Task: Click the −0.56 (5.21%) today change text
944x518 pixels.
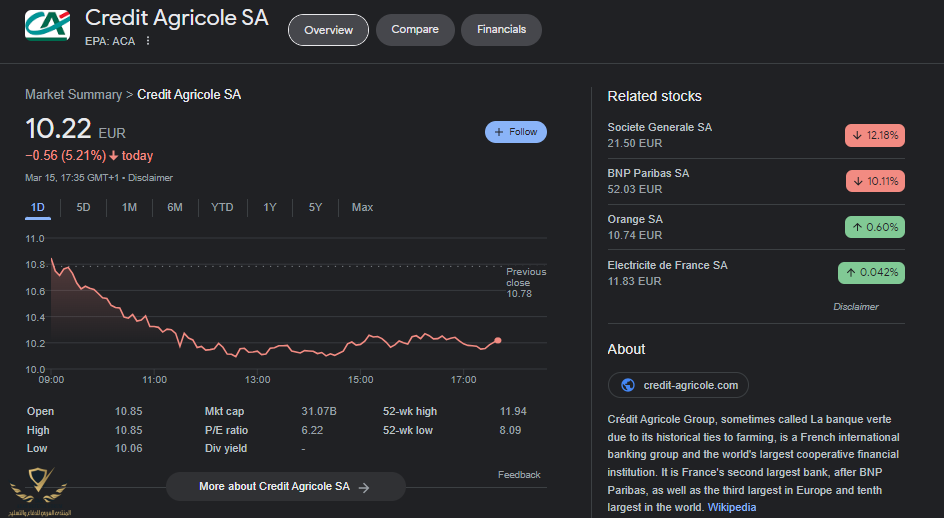Action: [89, 156]
